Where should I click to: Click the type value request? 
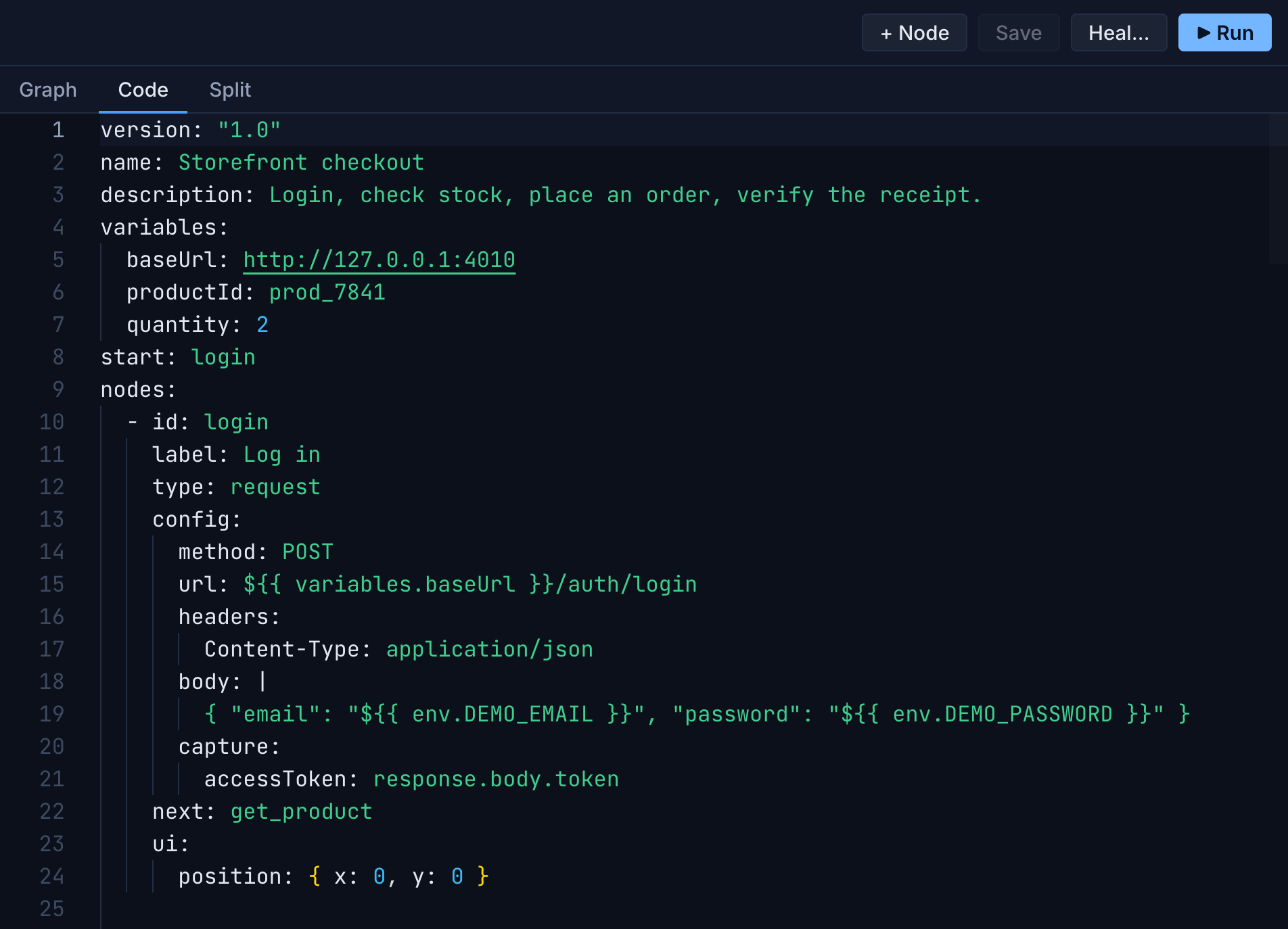[x=275, y=487]
